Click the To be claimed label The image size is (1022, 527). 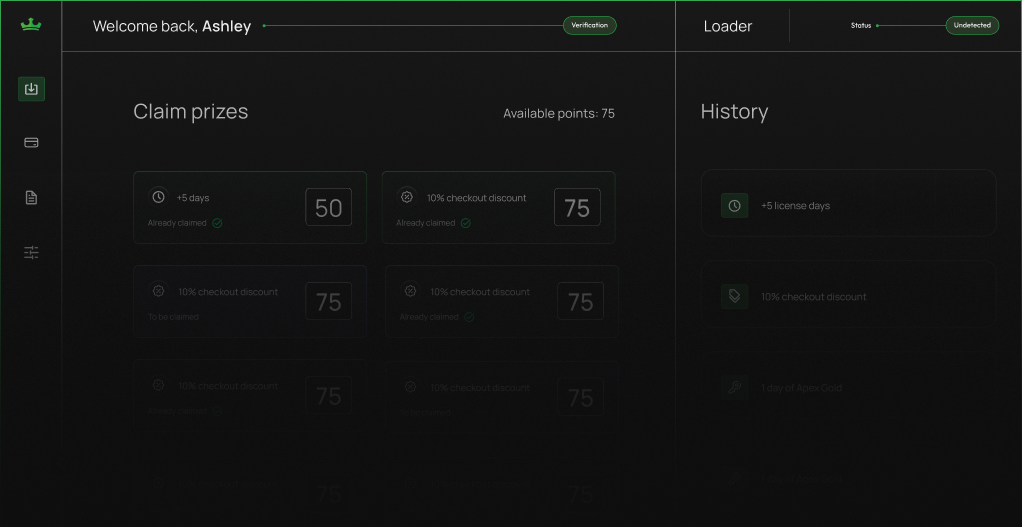173,317
